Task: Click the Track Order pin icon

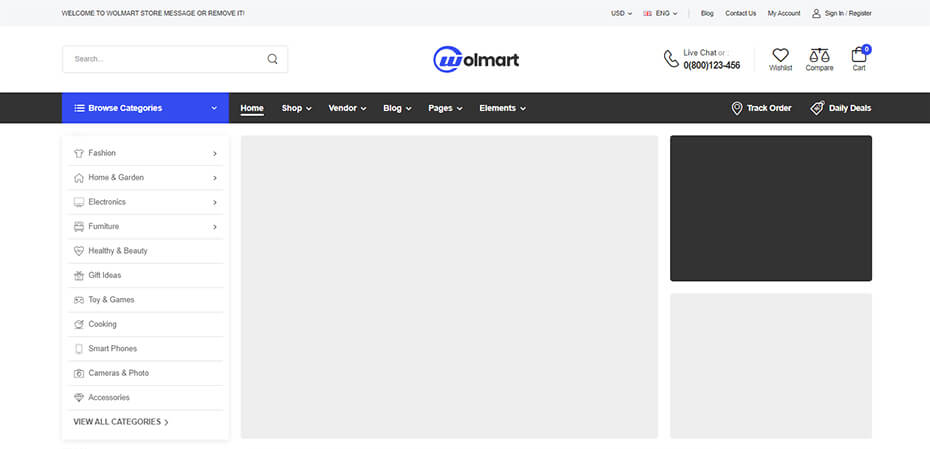Action: pos(737,108)
